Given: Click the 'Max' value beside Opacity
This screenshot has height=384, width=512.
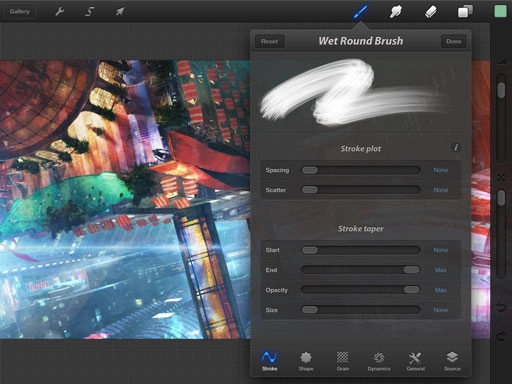Looking at the screenshot, I should point(441,290).
